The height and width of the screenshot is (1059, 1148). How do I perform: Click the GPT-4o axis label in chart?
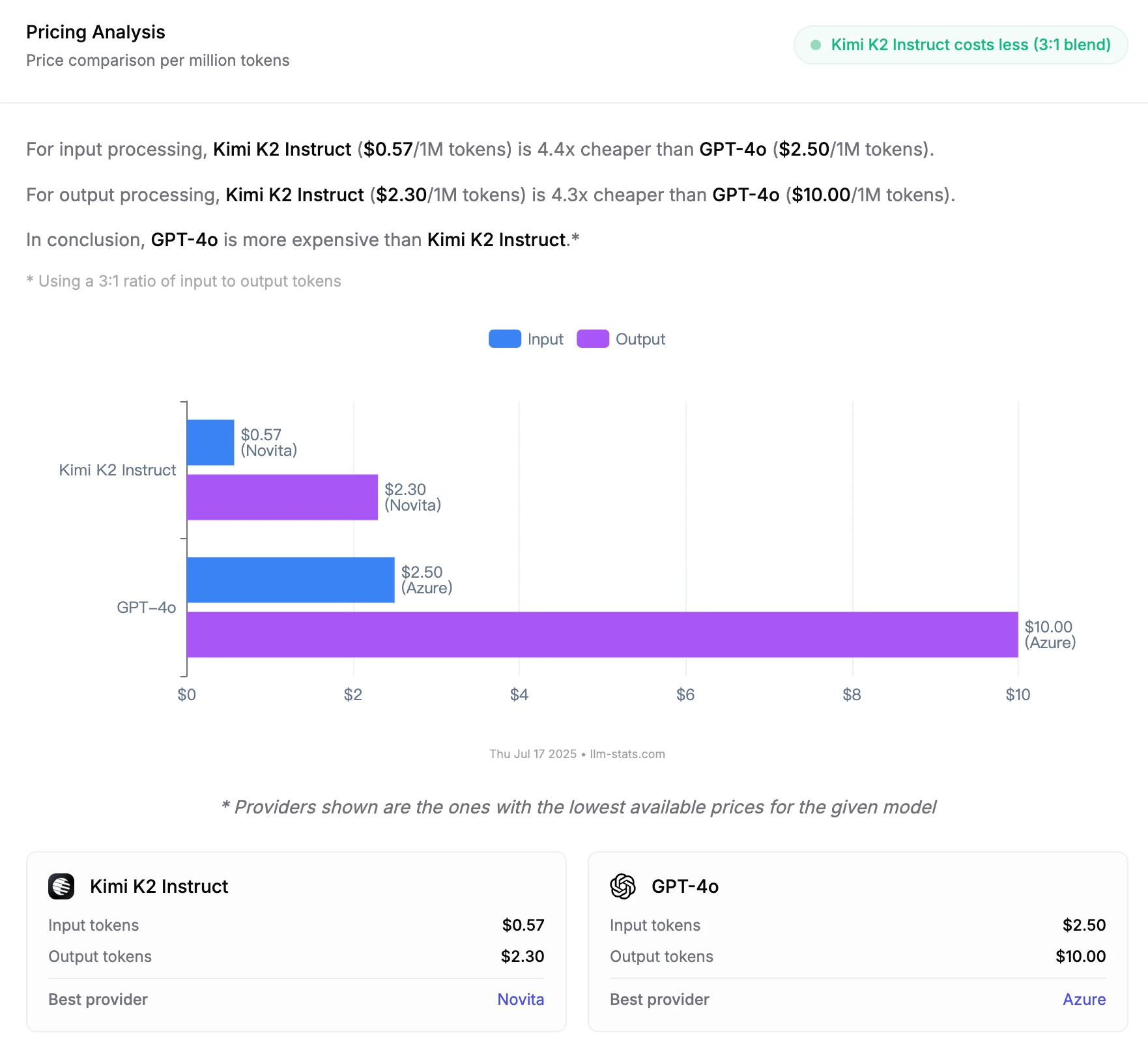[147, 608]
